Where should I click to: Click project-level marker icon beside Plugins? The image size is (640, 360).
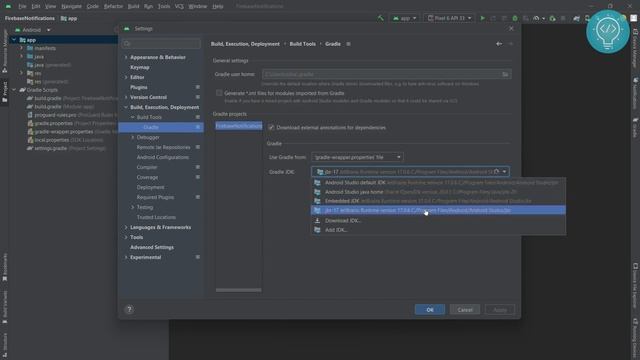(x=198, y=87)
